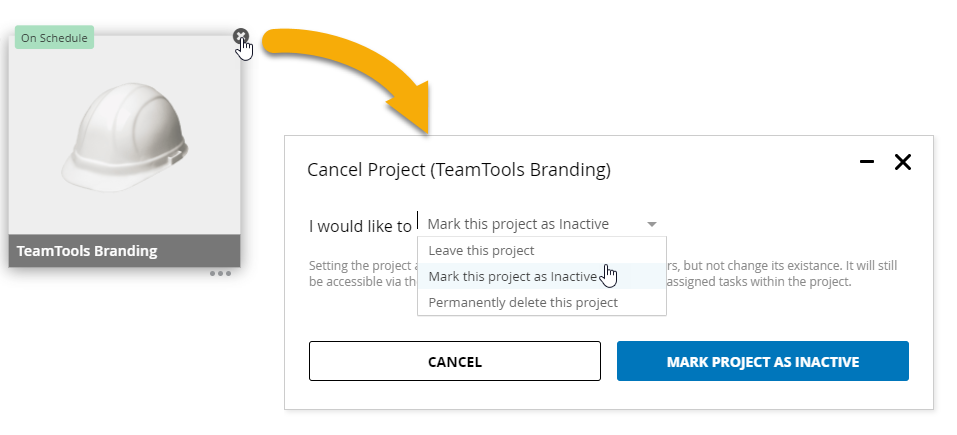957x435 pixels.
Task: Close the Cancel Project dialog with X
Action: tap(902, 162)
